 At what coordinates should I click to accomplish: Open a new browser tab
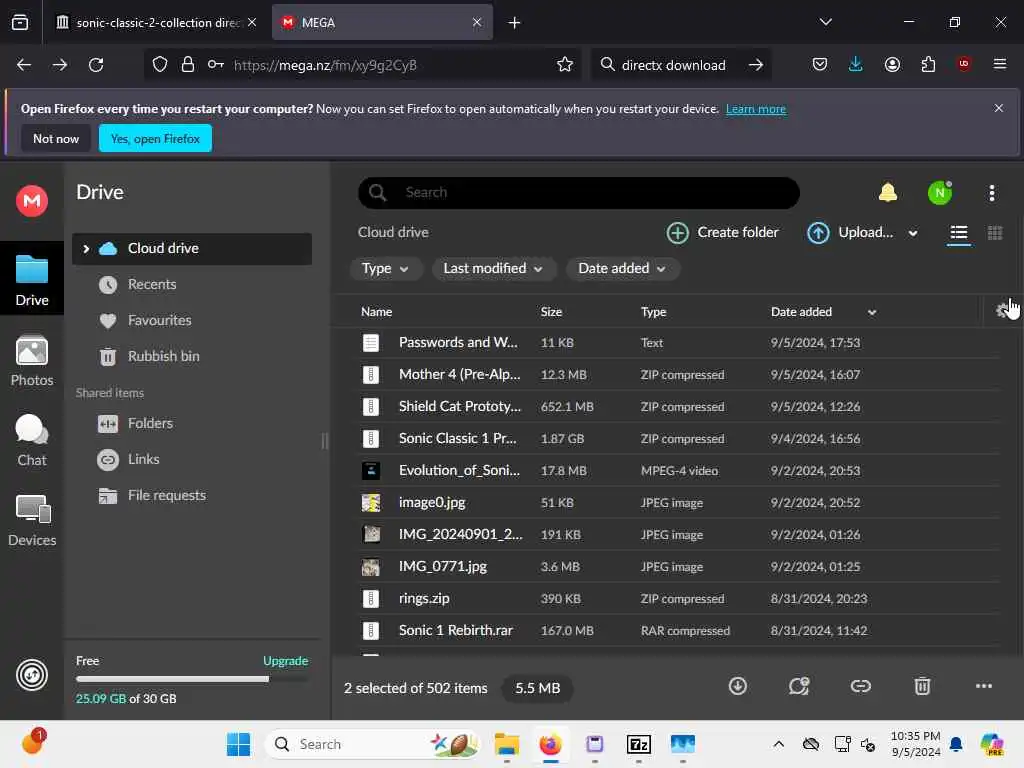pyautogui.click(x=515, y=23)
